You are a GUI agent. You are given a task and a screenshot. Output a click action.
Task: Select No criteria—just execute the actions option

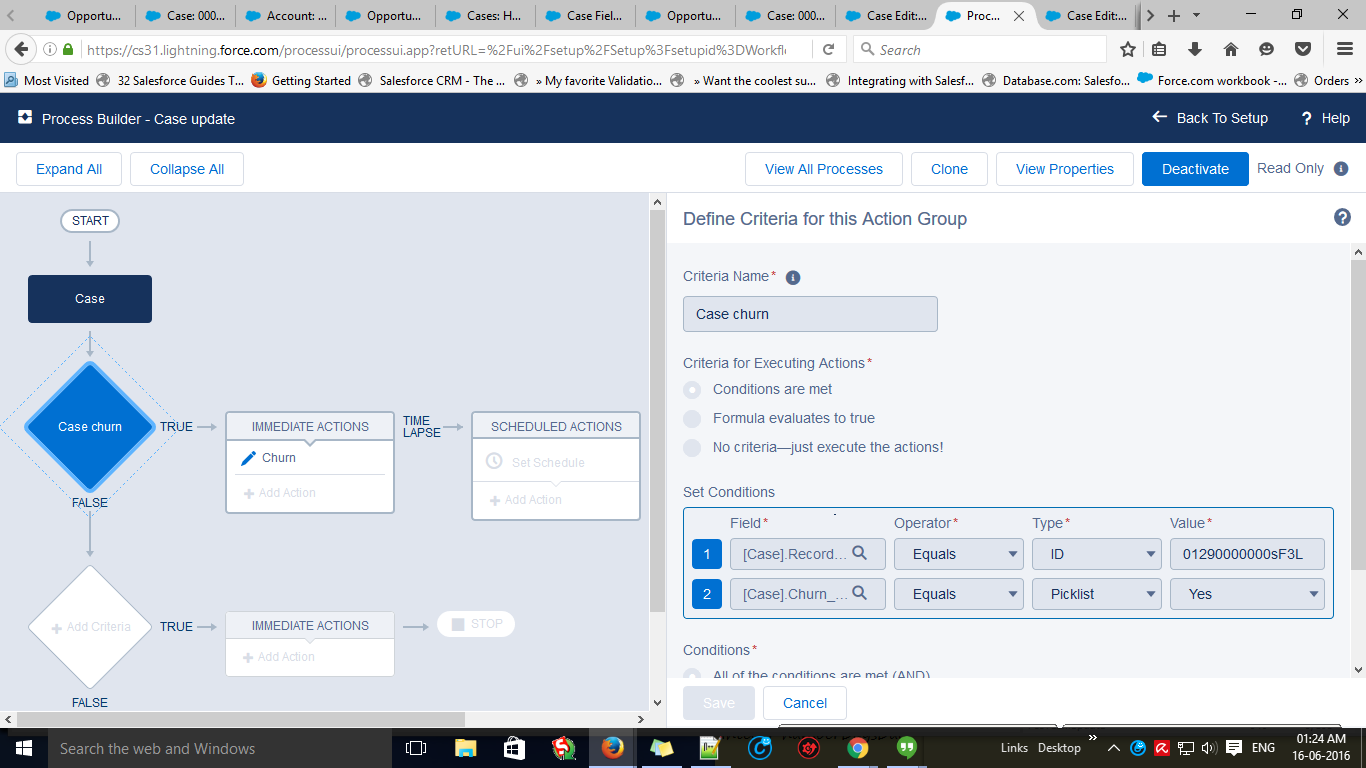coord(692,447)
